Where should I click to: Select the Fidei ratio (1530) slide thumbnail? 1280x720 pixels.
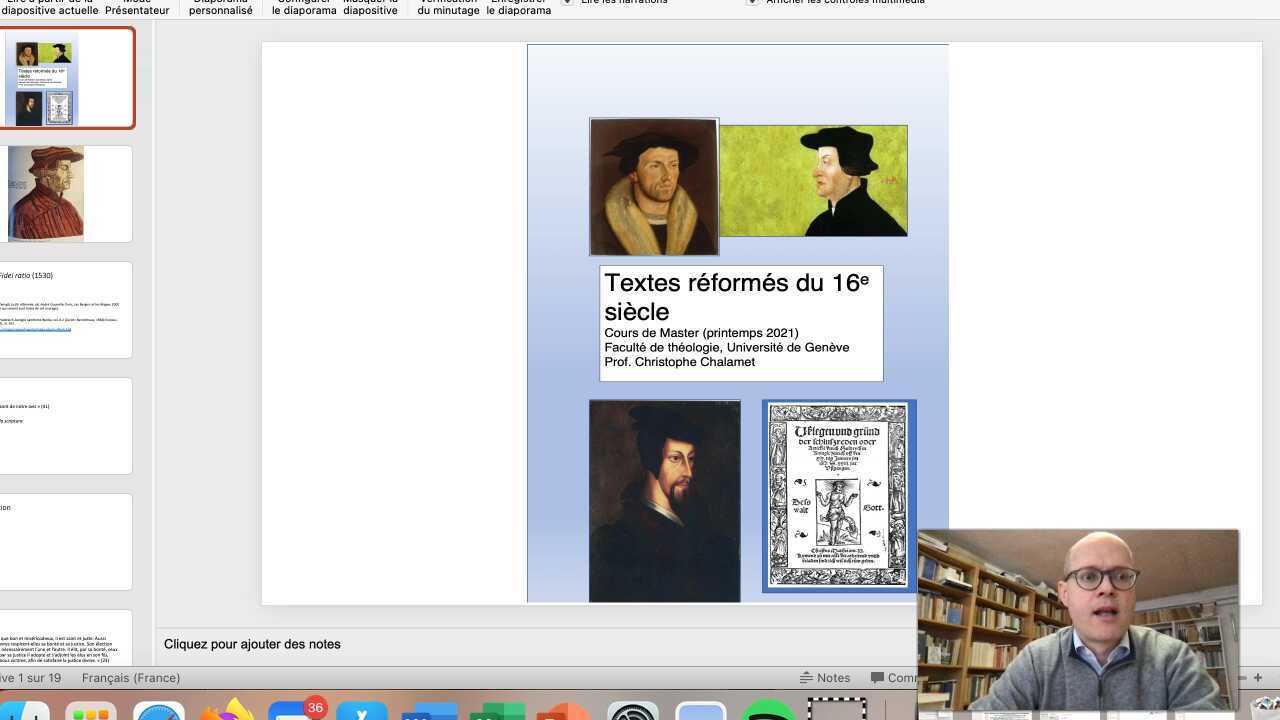(66, 310)
